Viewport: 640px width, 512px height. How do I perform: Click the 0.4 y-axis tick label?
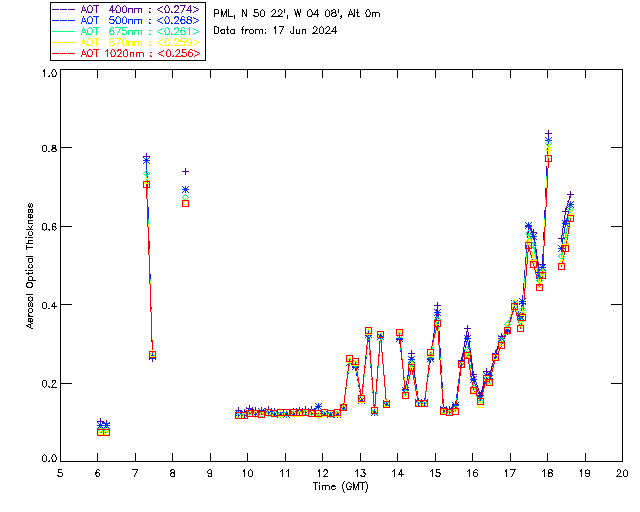[x=49, y=305]
